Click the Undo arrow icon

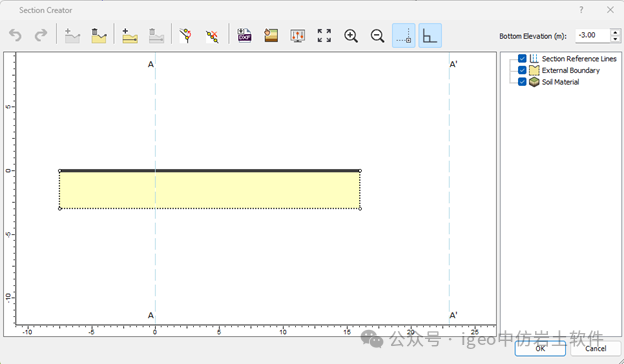click(x=16, y=36)
